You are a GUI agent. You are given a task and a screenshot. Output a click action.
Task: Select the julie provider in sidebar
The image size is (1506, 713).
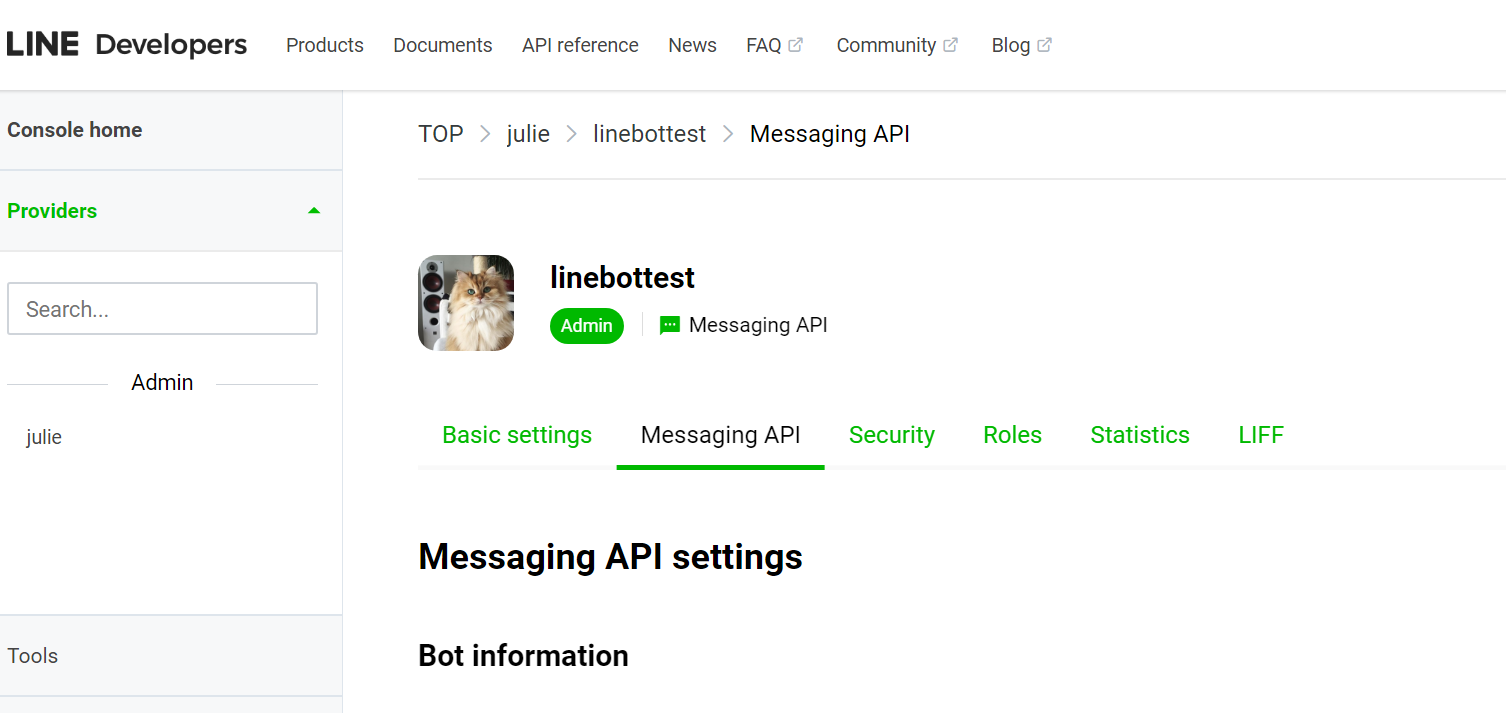pyautogui.click(x=44, y=437)
